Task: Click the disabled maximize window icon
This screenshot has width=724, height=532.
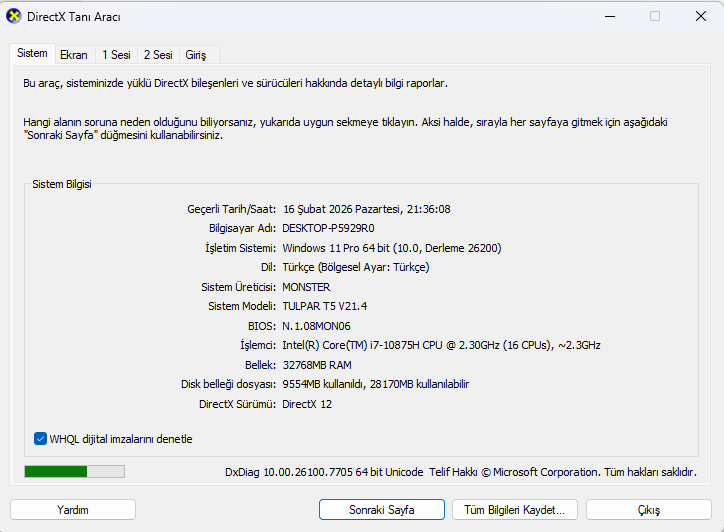Action: pyautogui.click(x=655, y=16)
